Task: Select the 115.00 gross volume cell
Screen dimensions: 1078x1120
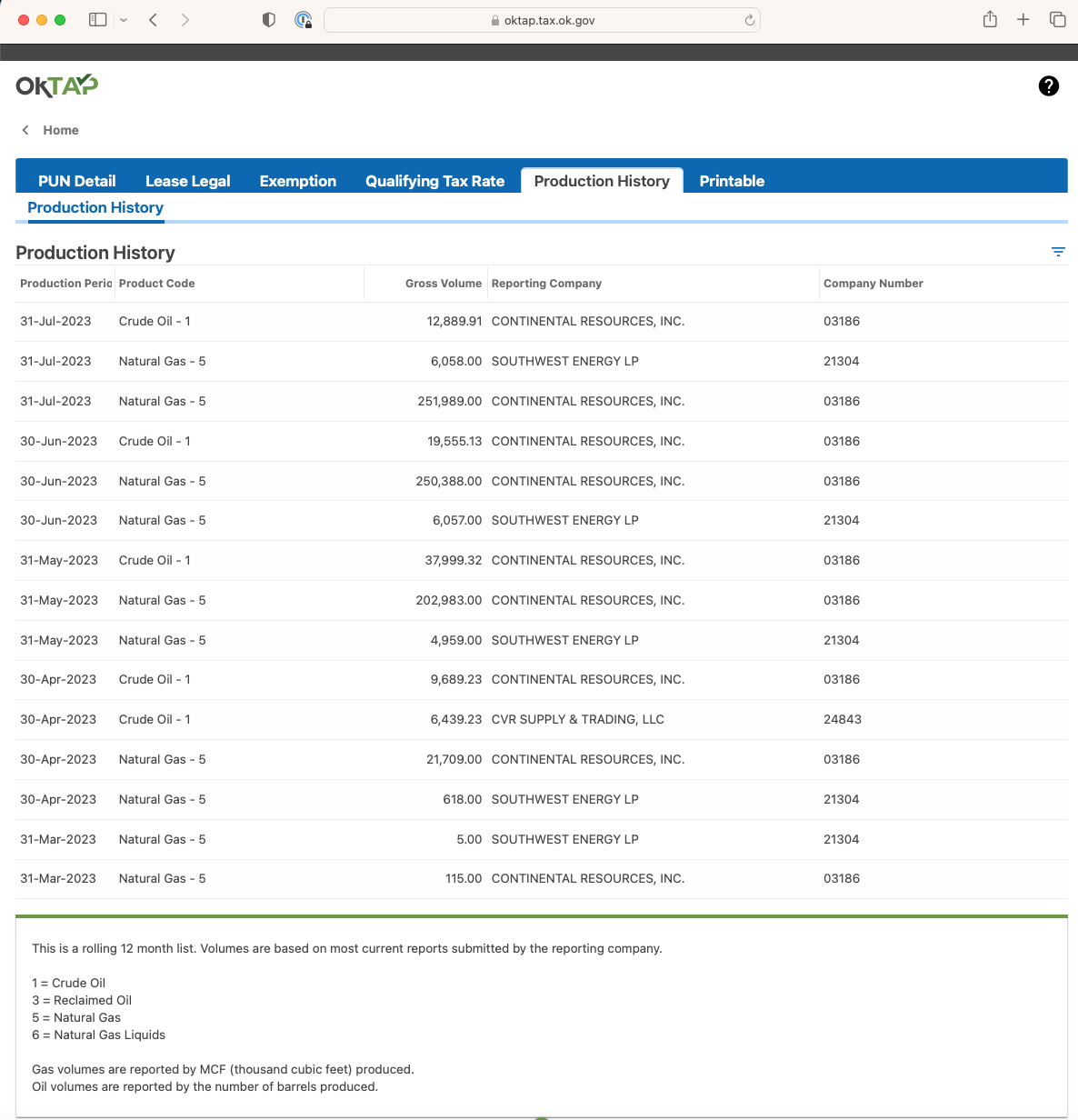Action: pyautogui.click(x=464, y=878)
